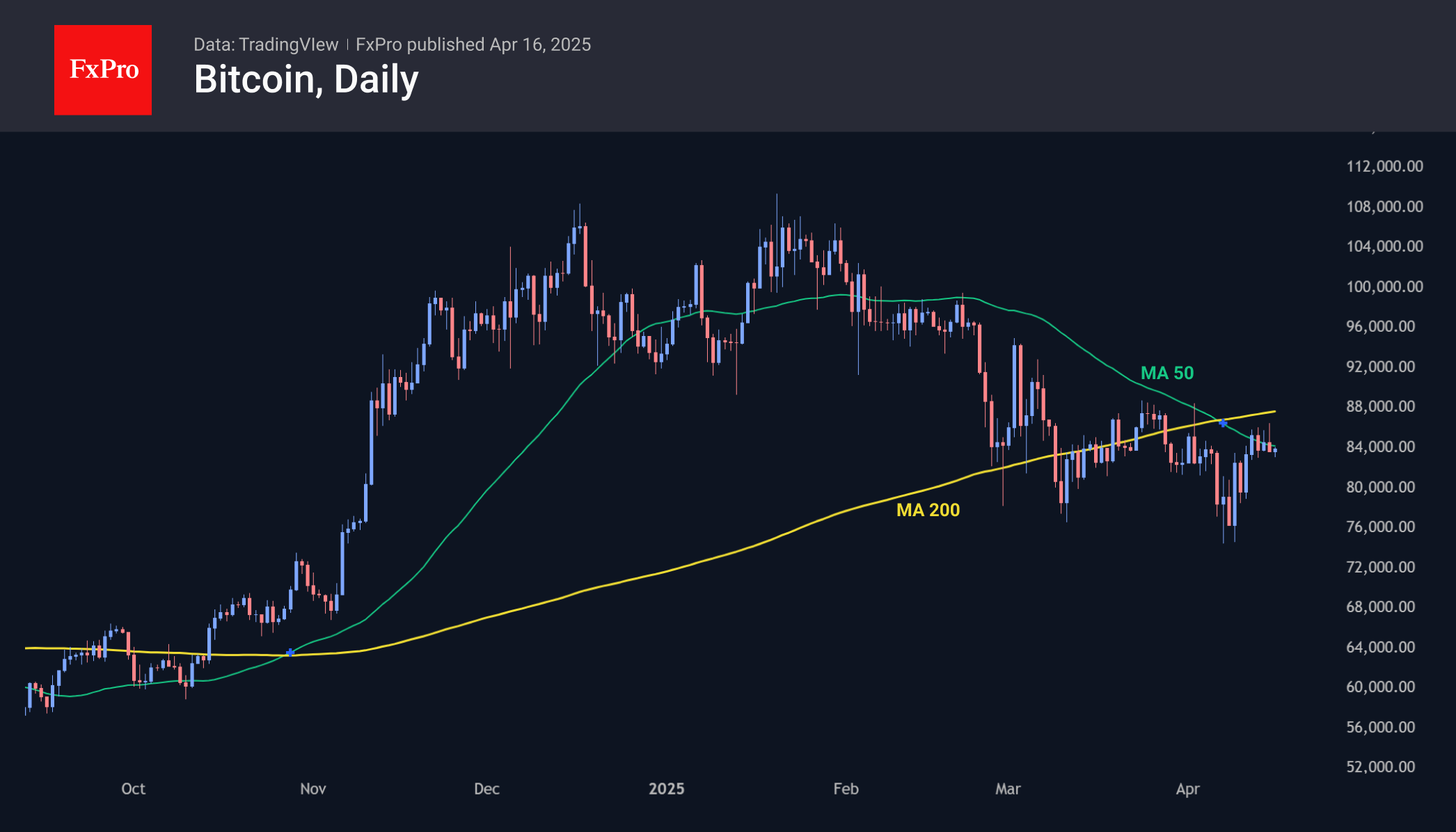This screenshot has width=1456, height=832.
Task: Click the 100,000.00 price axis label
Action: [1384, 287]
